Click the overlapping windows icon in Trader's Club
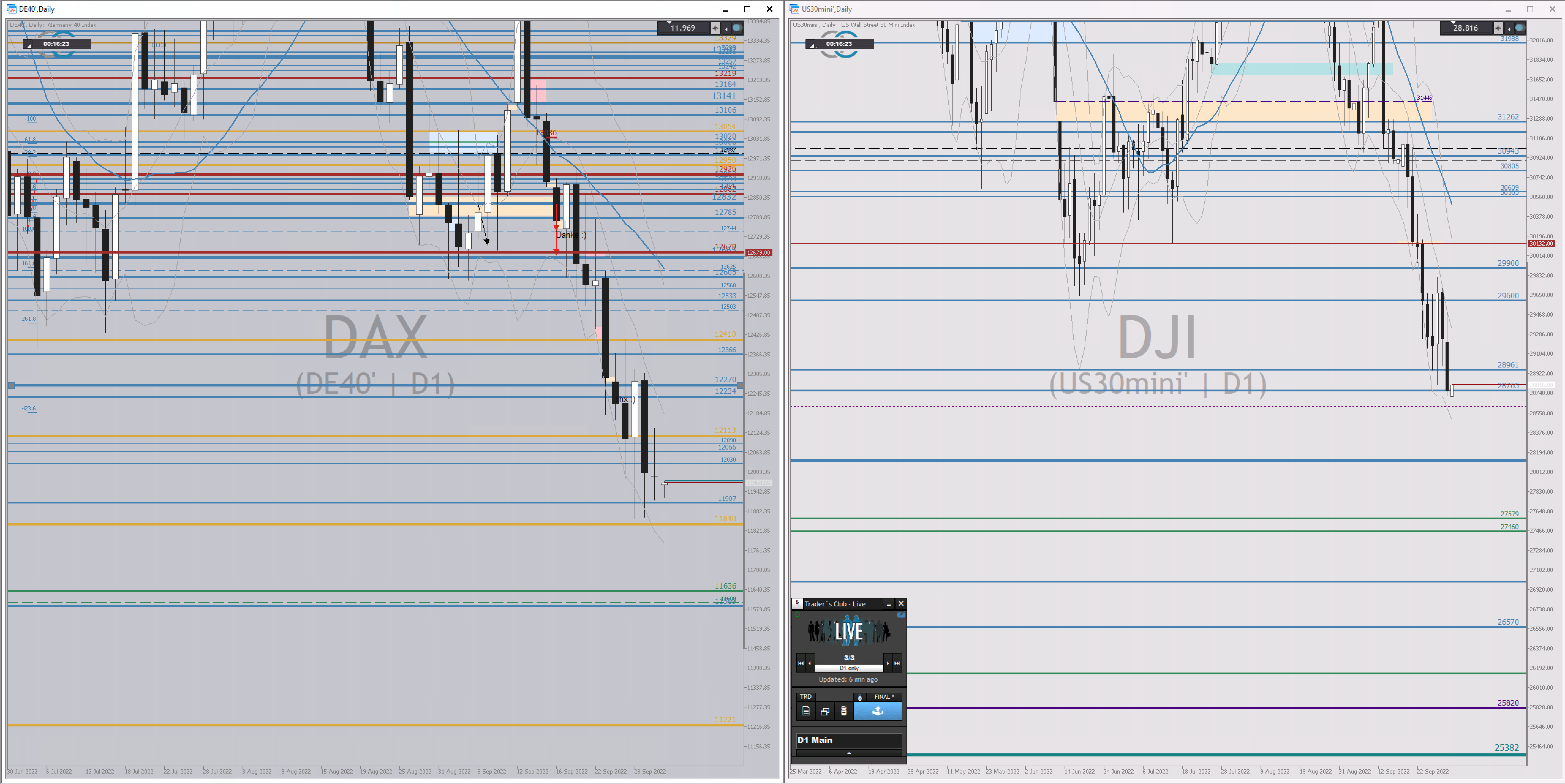The width and height of the screenshot is (1565, 784). [x=825, y=711]
